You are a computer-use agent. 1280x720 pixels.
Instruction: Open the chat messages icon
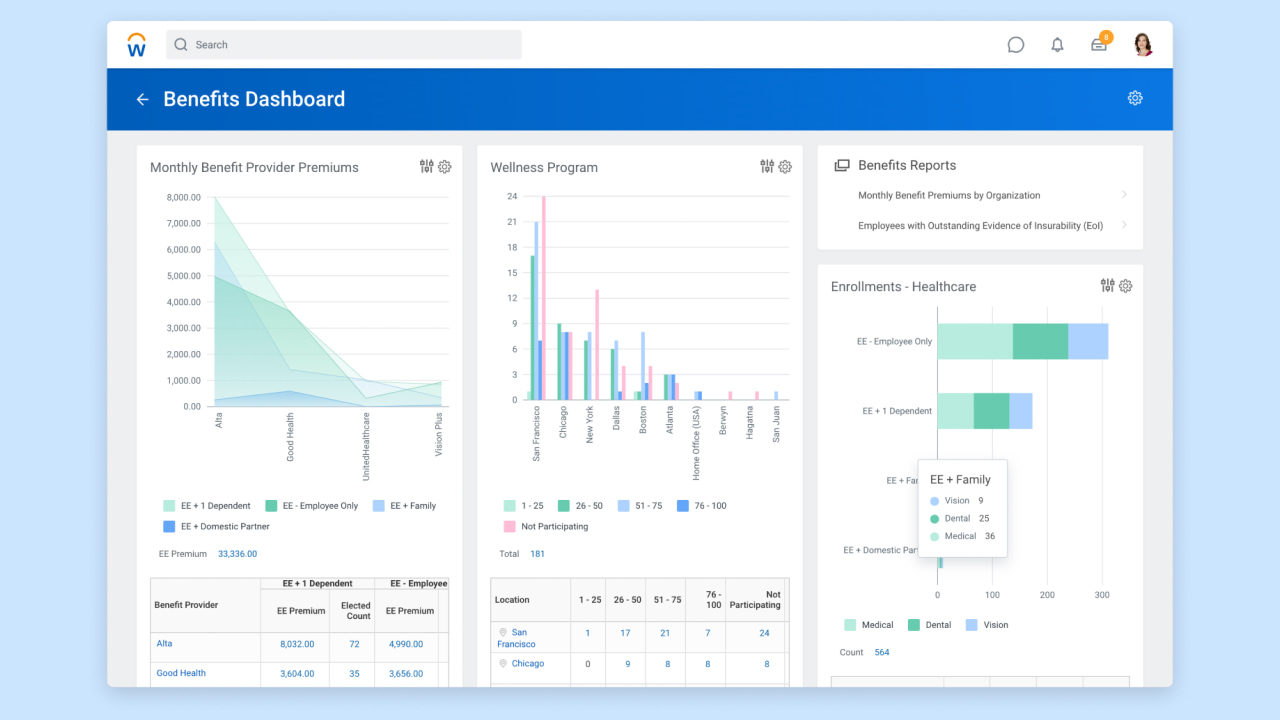point(1016,45)
